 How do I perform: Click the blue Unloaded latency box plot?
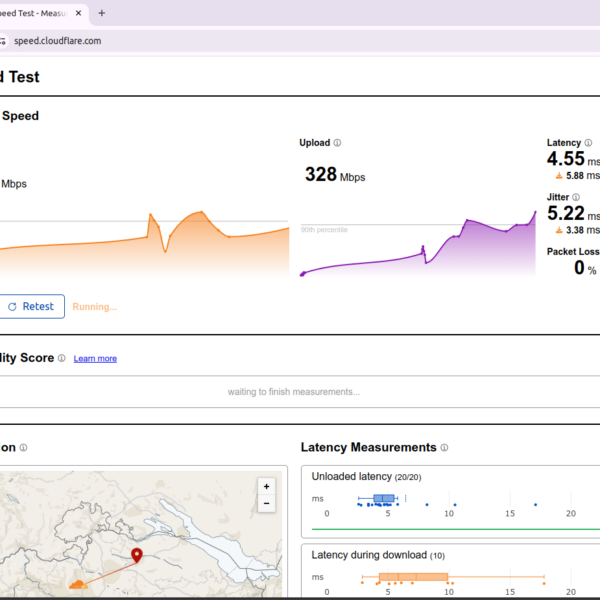pyautogui.click(x=384, y=498)
